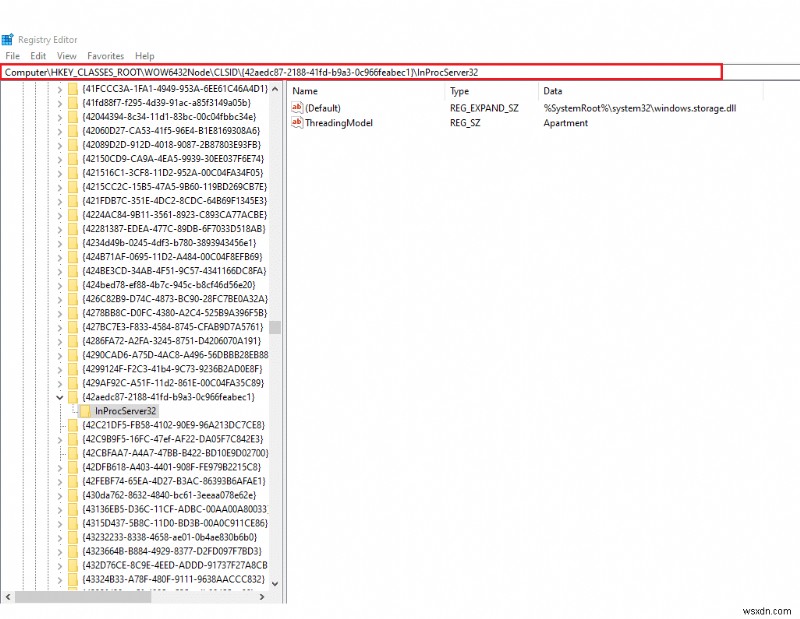
Task: Select the (Default) value string icon
Action: (297, 107)
